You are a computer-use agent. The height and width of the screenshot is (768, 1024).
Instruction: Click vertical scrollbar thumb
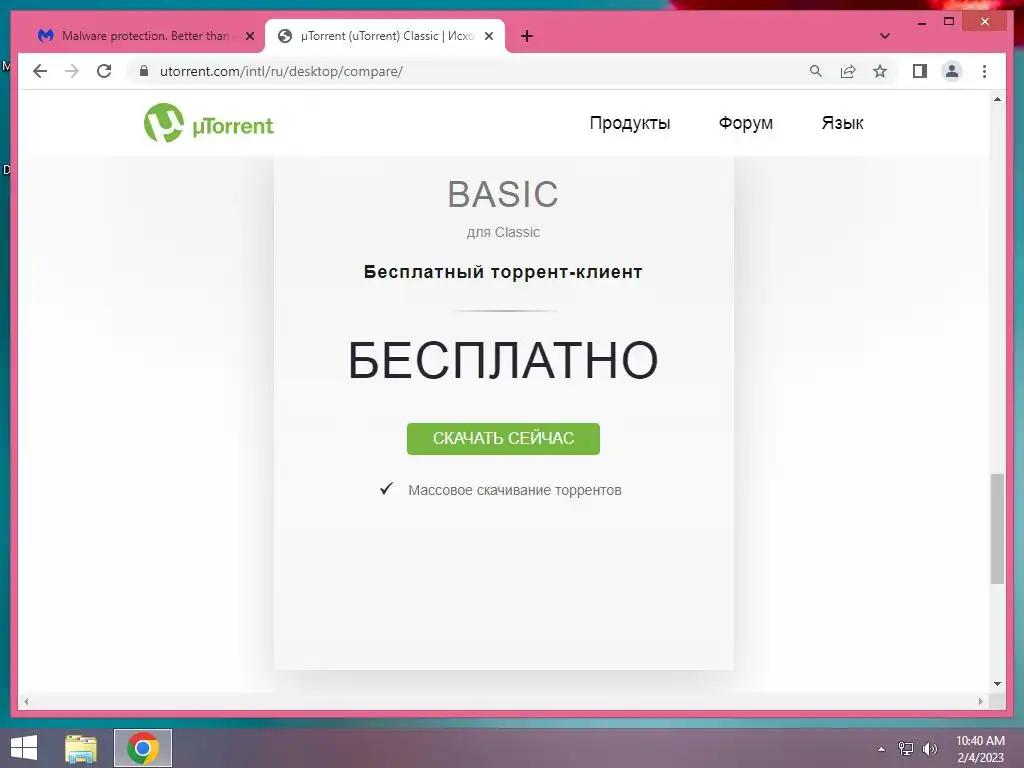997,528
